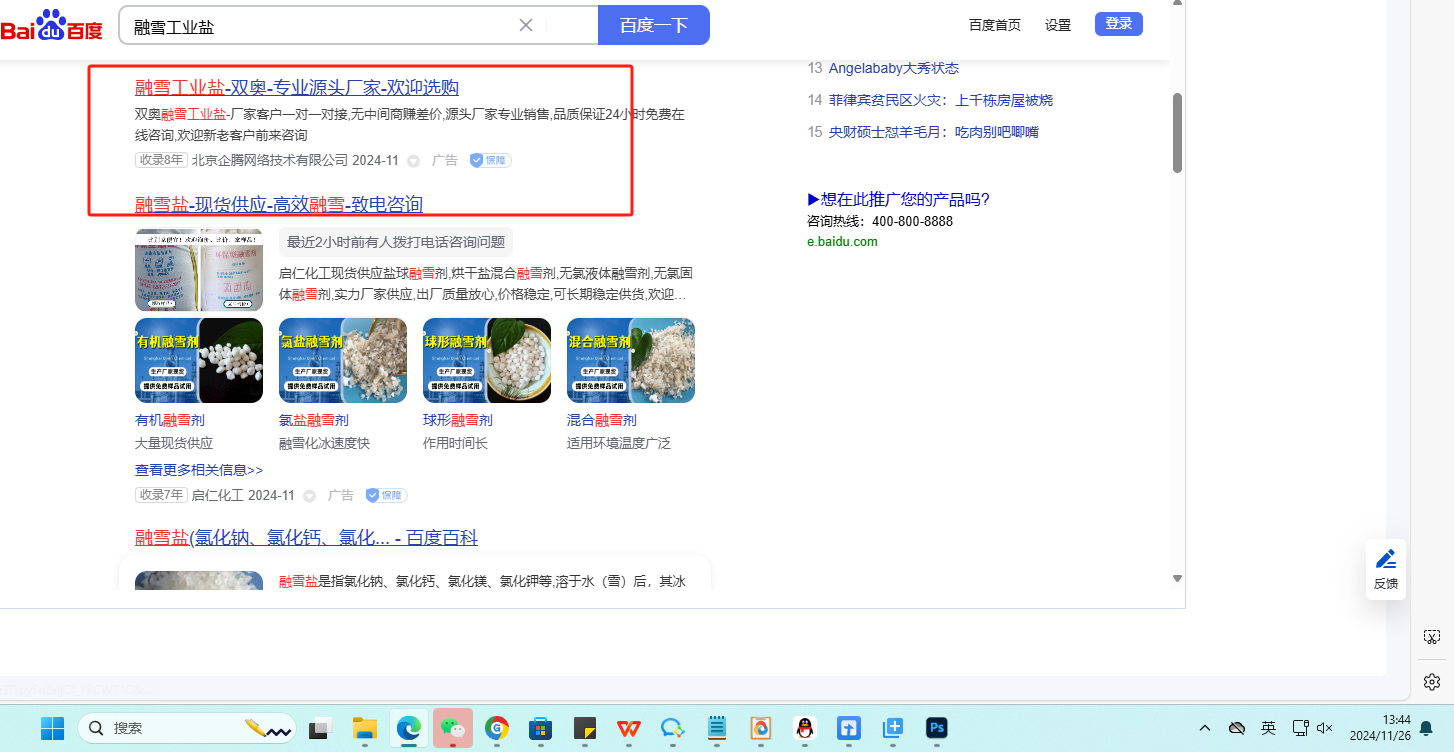Click the 收录7年 badge

(x=161, y=495)
